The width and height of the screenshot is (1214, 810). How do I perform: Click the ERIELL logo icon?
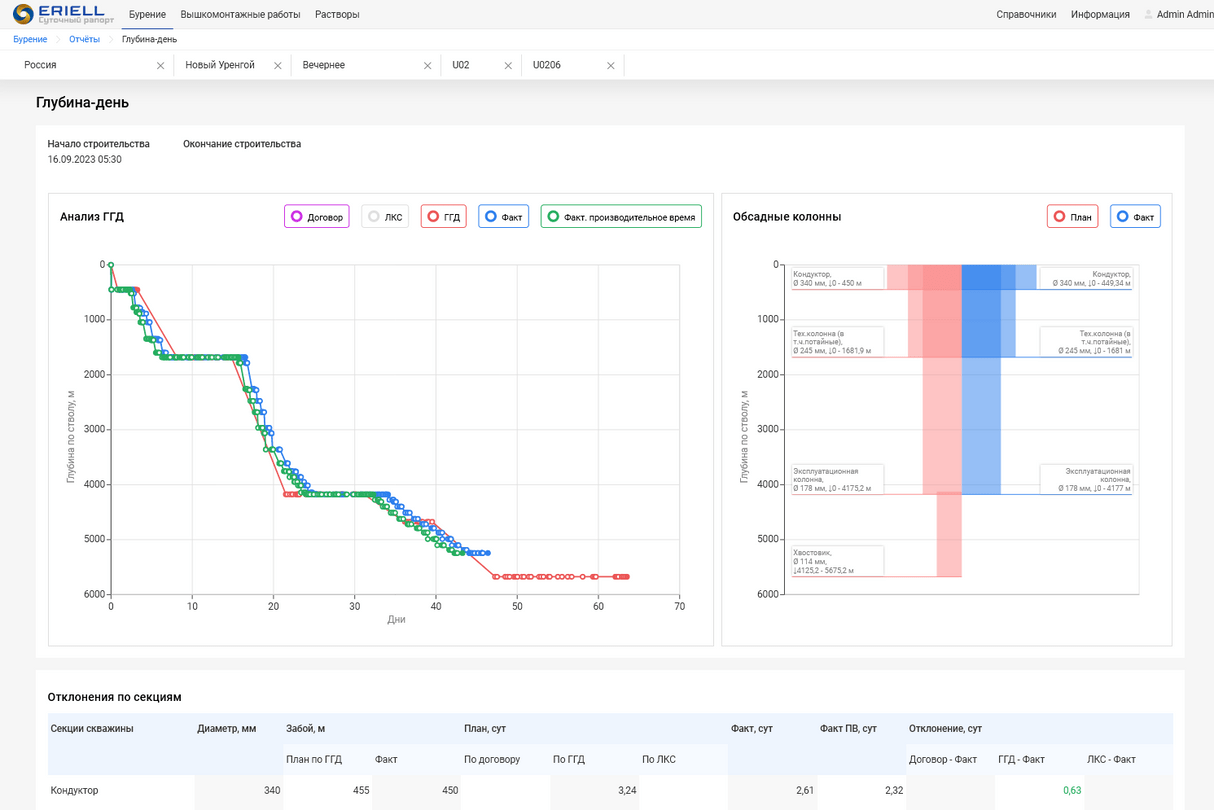[23, 14]
